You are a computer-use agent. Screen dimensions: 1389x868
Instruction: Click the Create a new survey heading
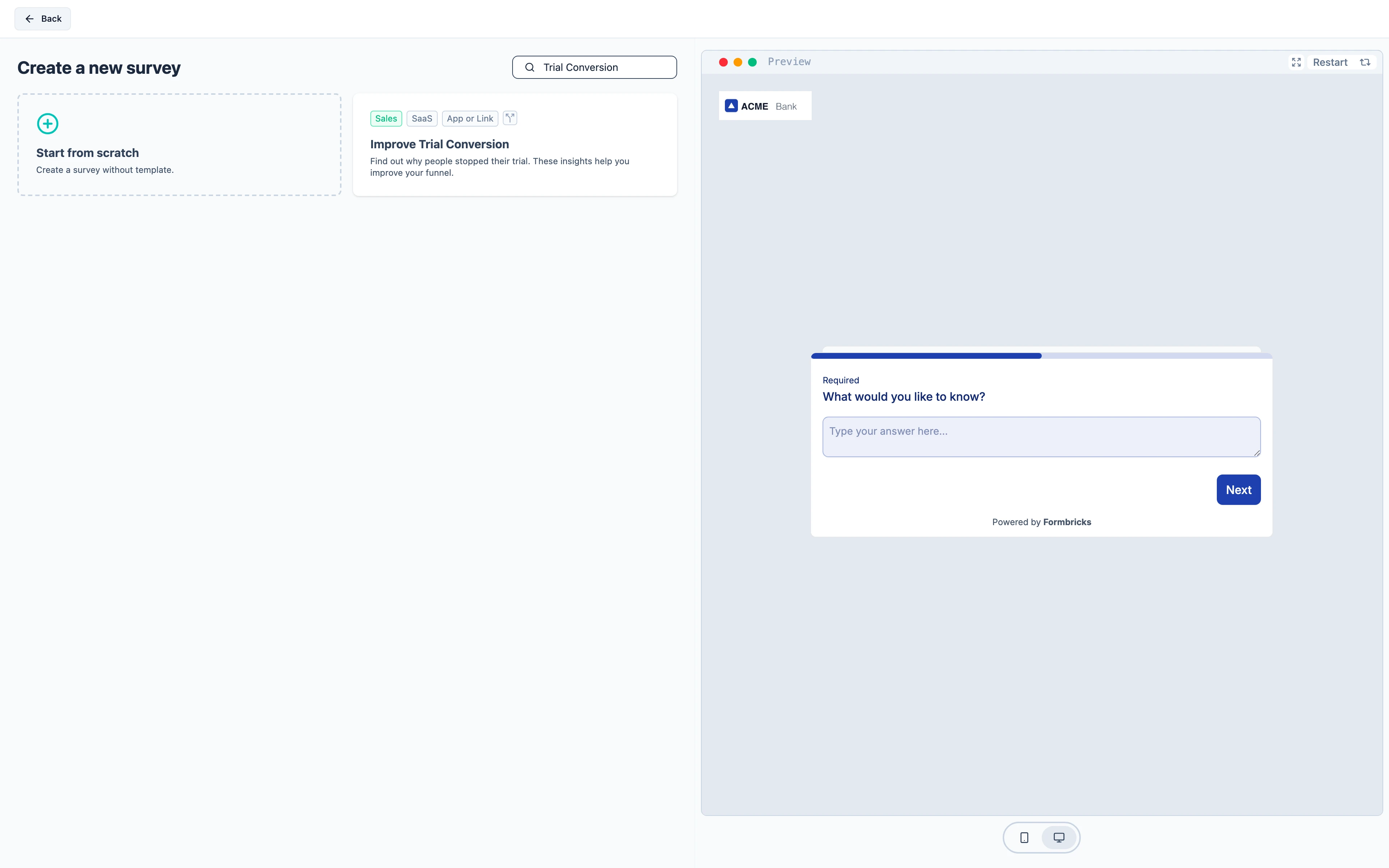[x=99, y=68]
